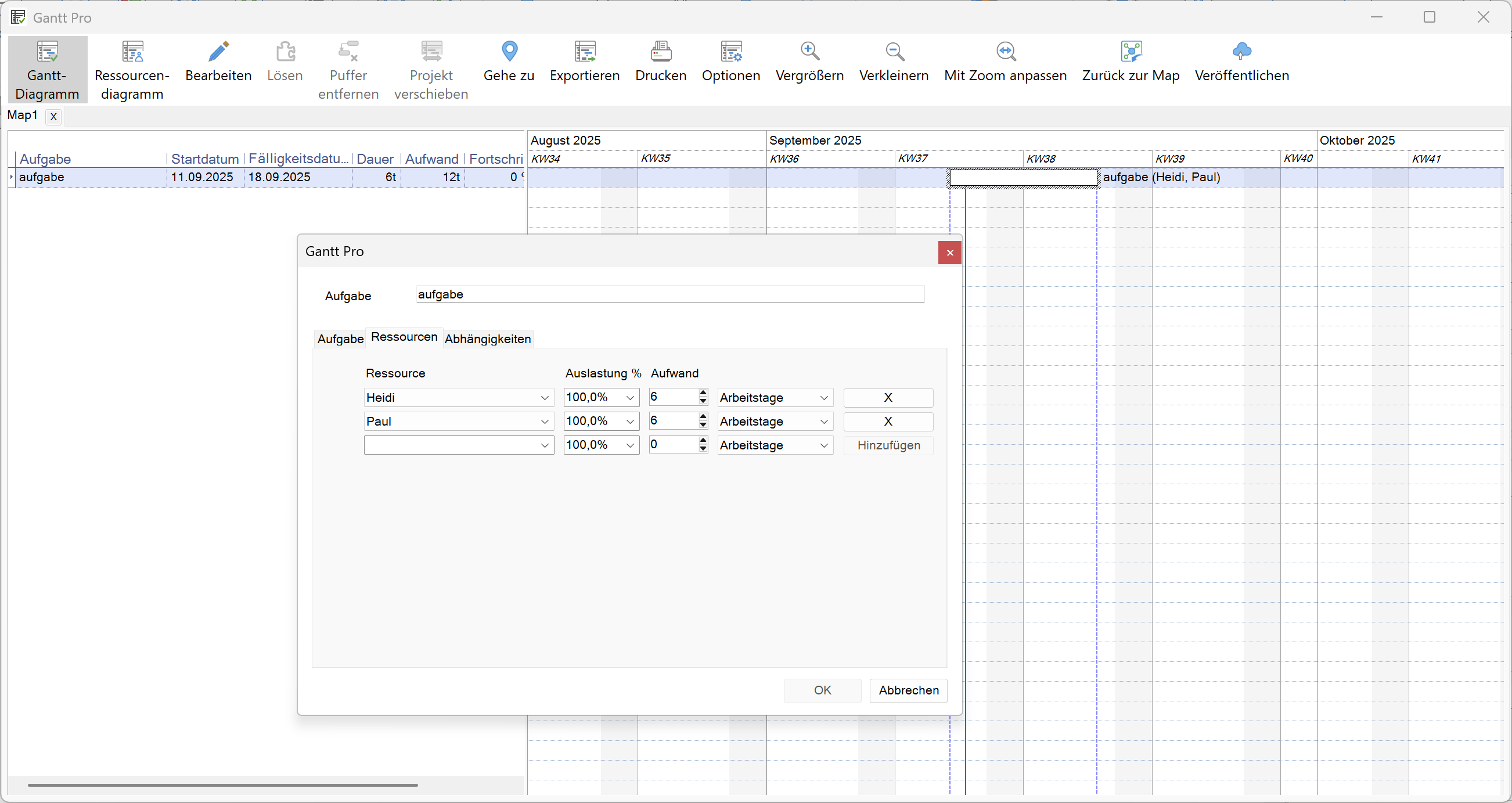Viewport: 1512px width, 803px height.
Task: Click Projekt verschieben toolbar icon
Action: click(x=431, y=52)
